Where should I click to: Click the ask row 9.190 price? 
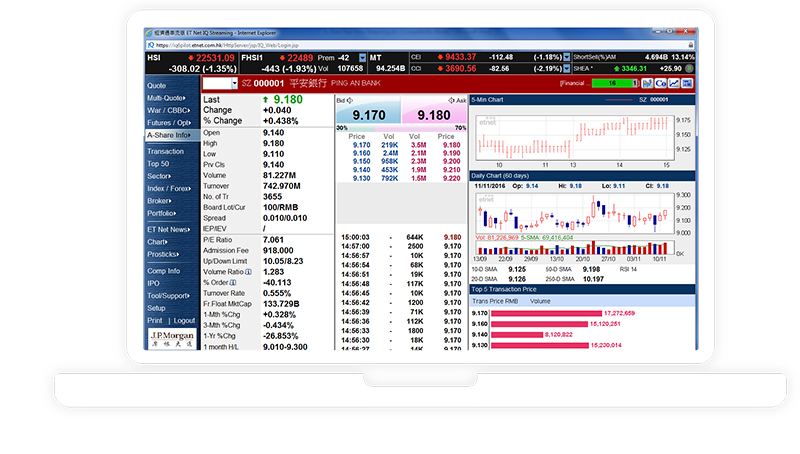point(452,153)
